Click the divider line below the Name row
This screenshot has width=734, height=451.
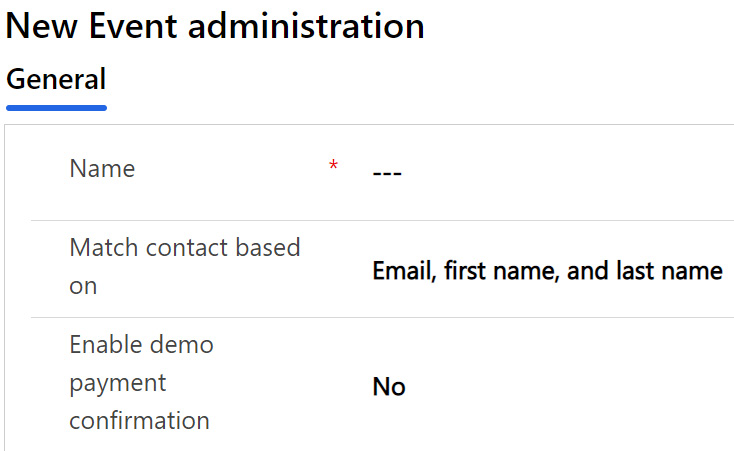pyautogui.click(x=382, y=220)
